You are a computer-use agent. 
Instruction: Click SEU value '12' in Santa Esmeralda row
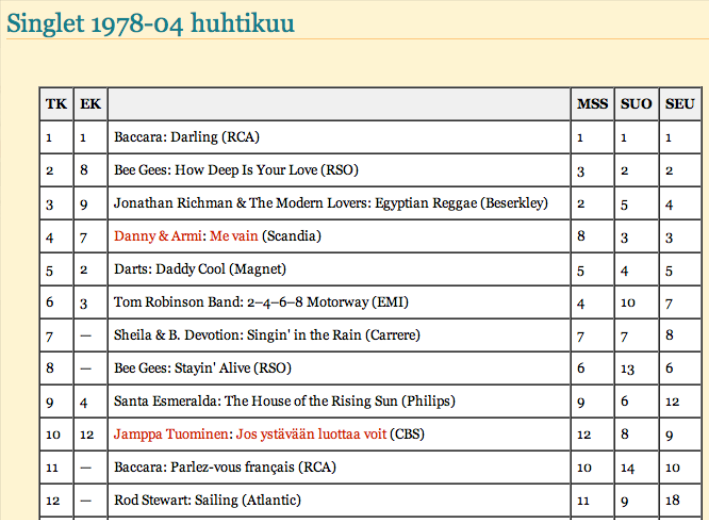(672, 402)
